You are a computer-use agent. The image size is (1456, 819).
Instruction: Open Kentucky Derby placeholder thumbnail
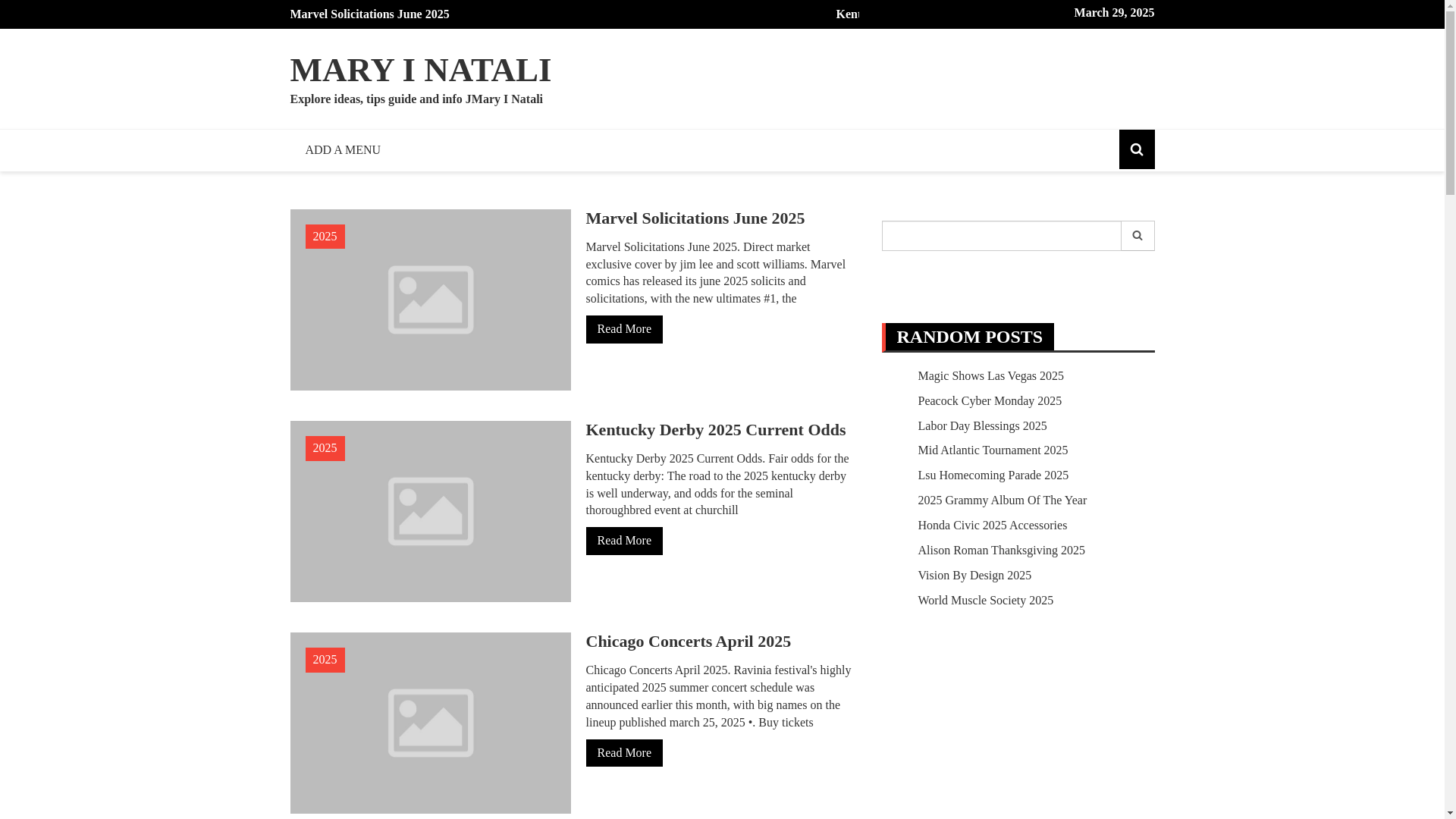(x=430, y=511)
